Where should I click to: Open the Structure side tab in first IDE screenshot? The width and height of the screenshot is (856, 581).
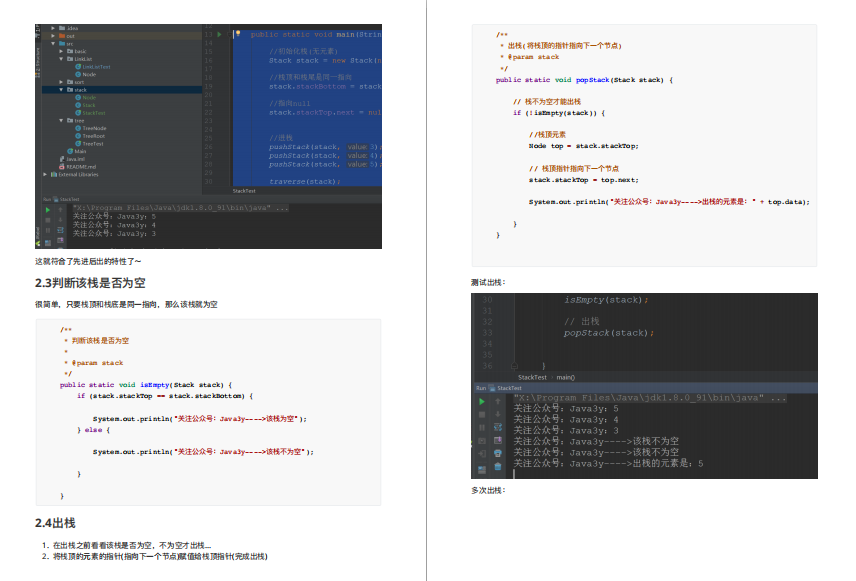click(x=38, y=63)
